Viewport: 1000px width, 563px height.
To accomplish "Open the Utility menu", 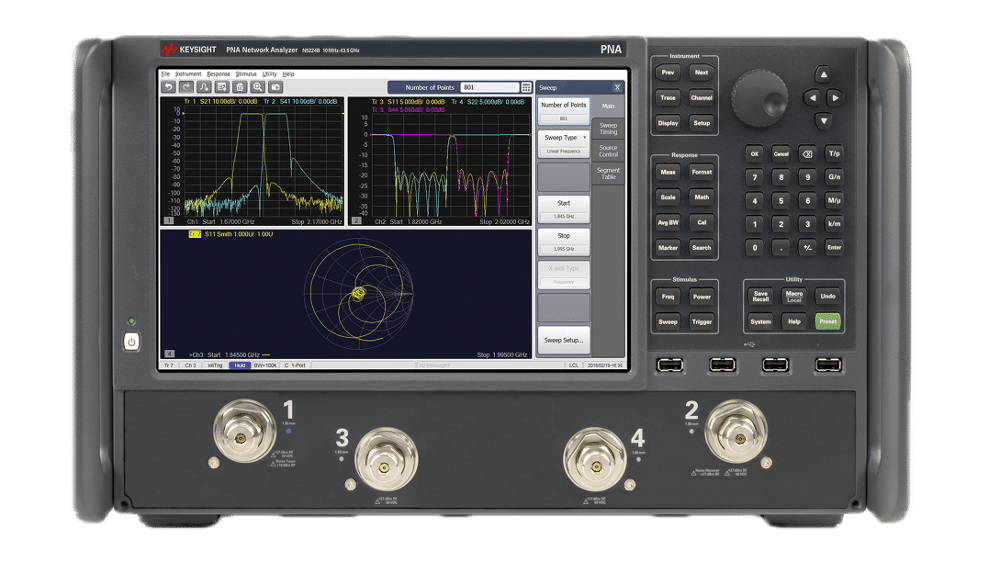I will [270, 74].
